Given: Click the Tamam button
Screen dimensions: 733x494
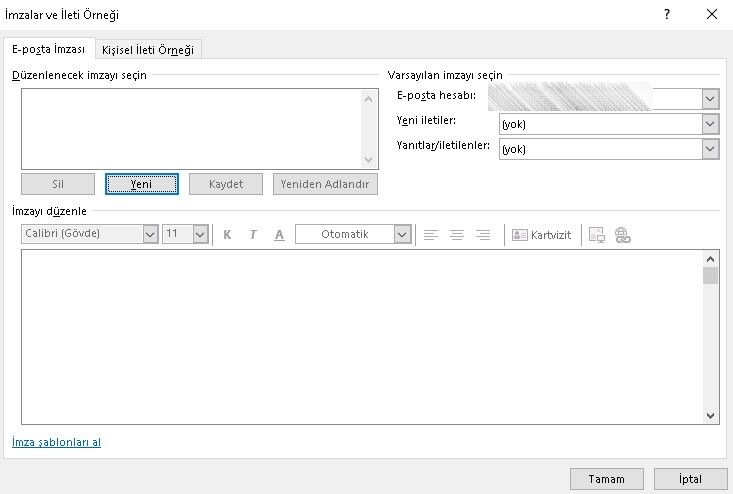Looking at the screenshot, I should tap(607, 479).
